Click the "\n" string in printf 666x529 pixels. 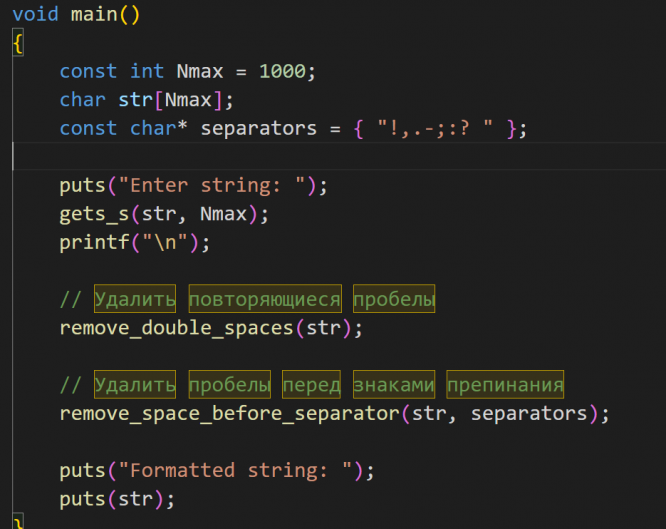coord(165,243)
